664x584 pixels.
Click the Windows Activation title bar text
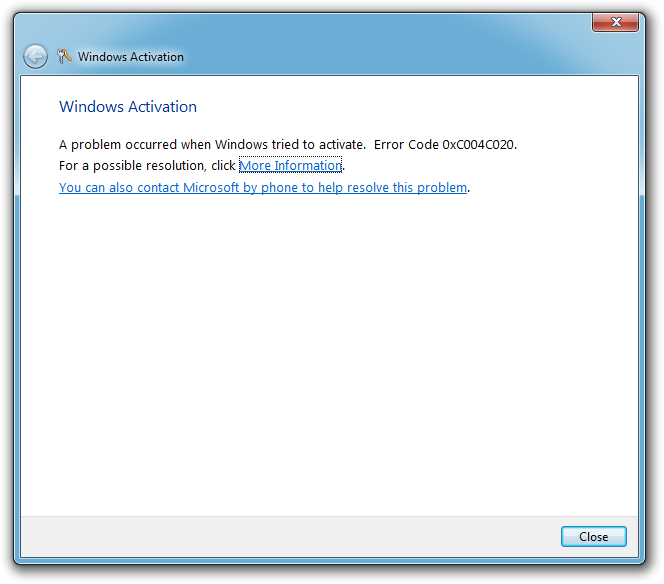131,57
